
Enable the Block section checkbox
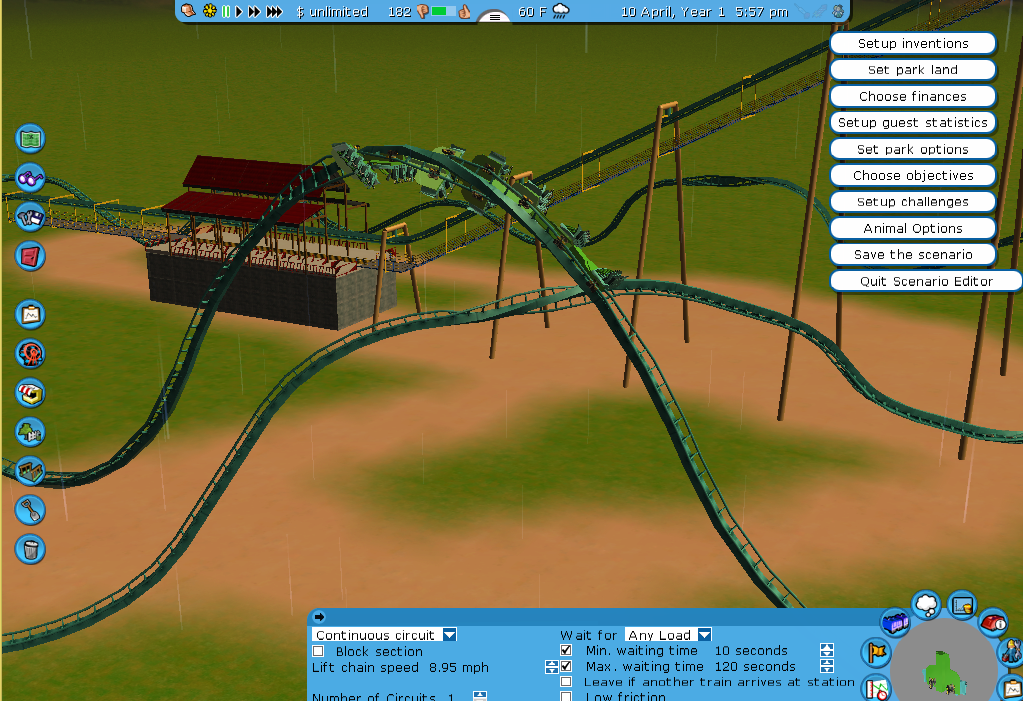[x=319, y=652]
